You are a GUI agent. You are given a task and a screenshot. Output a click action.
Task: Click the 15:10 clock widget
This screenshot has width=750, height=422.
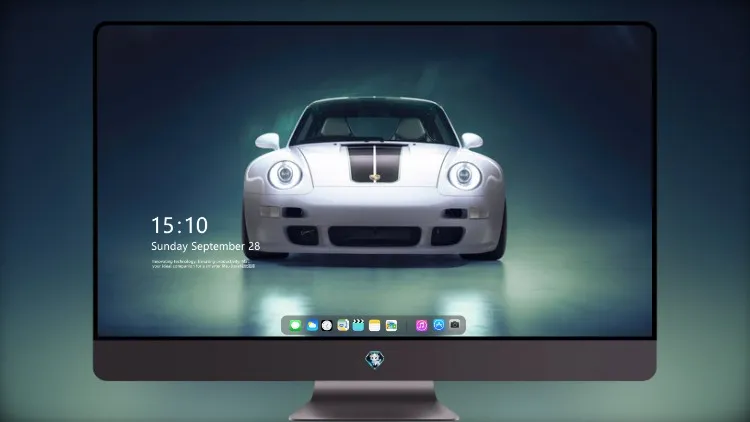(179, 225)
